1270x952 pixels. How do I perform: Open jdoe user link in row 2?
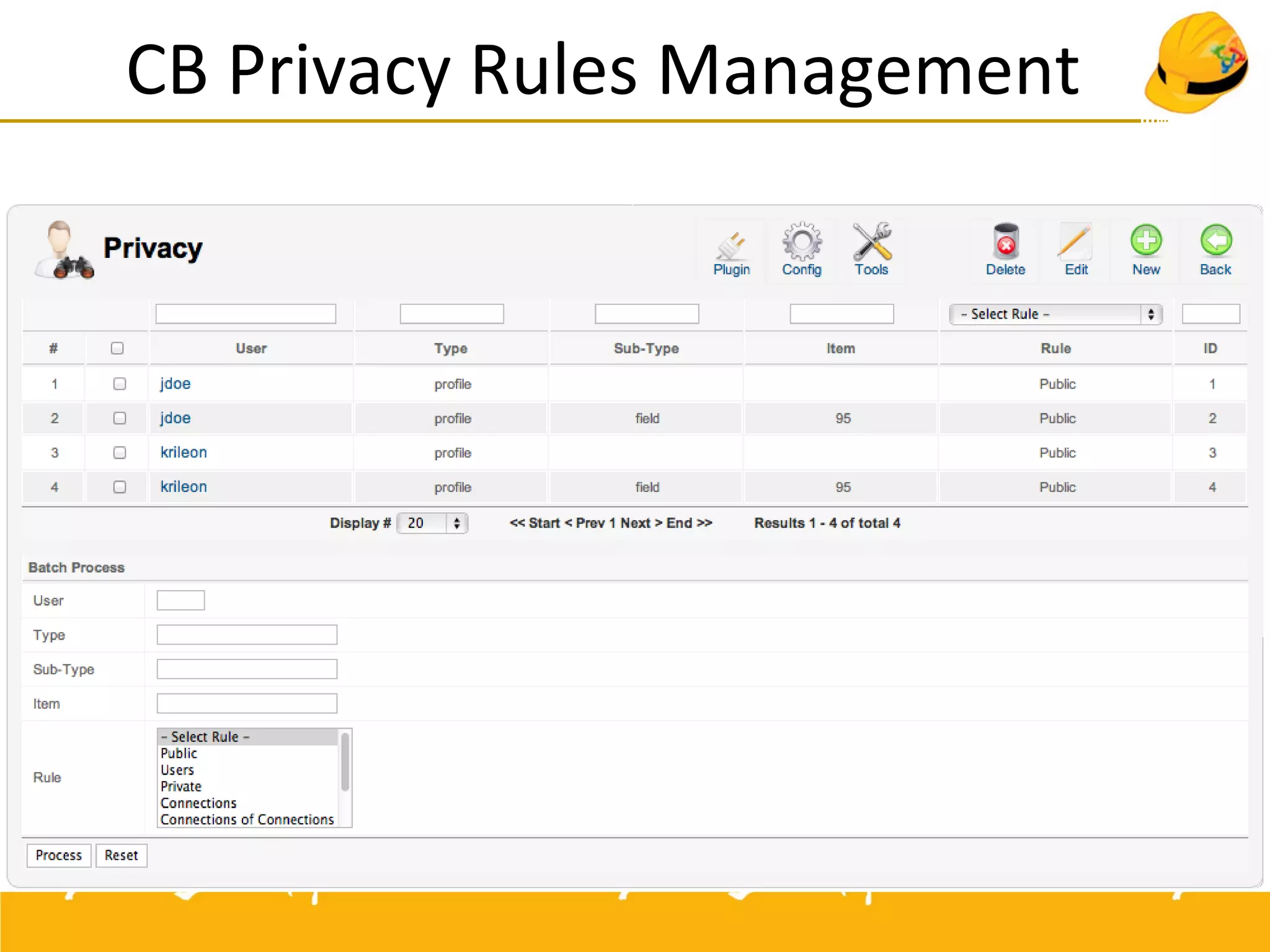click(x=175, y=418)
